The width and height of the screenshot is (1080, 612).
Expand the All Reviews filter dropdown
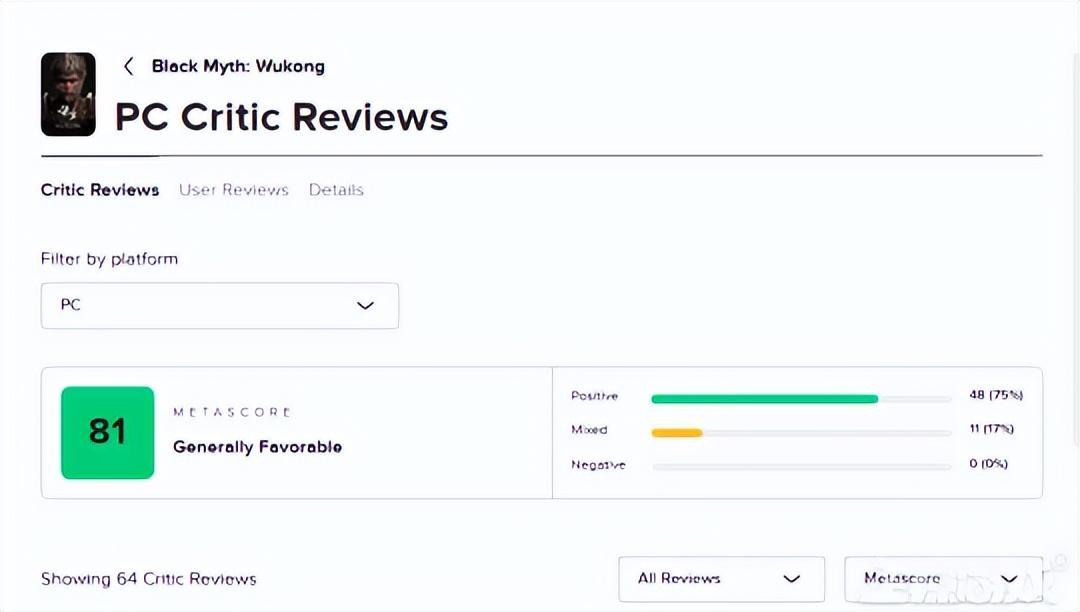click(721, 579)
